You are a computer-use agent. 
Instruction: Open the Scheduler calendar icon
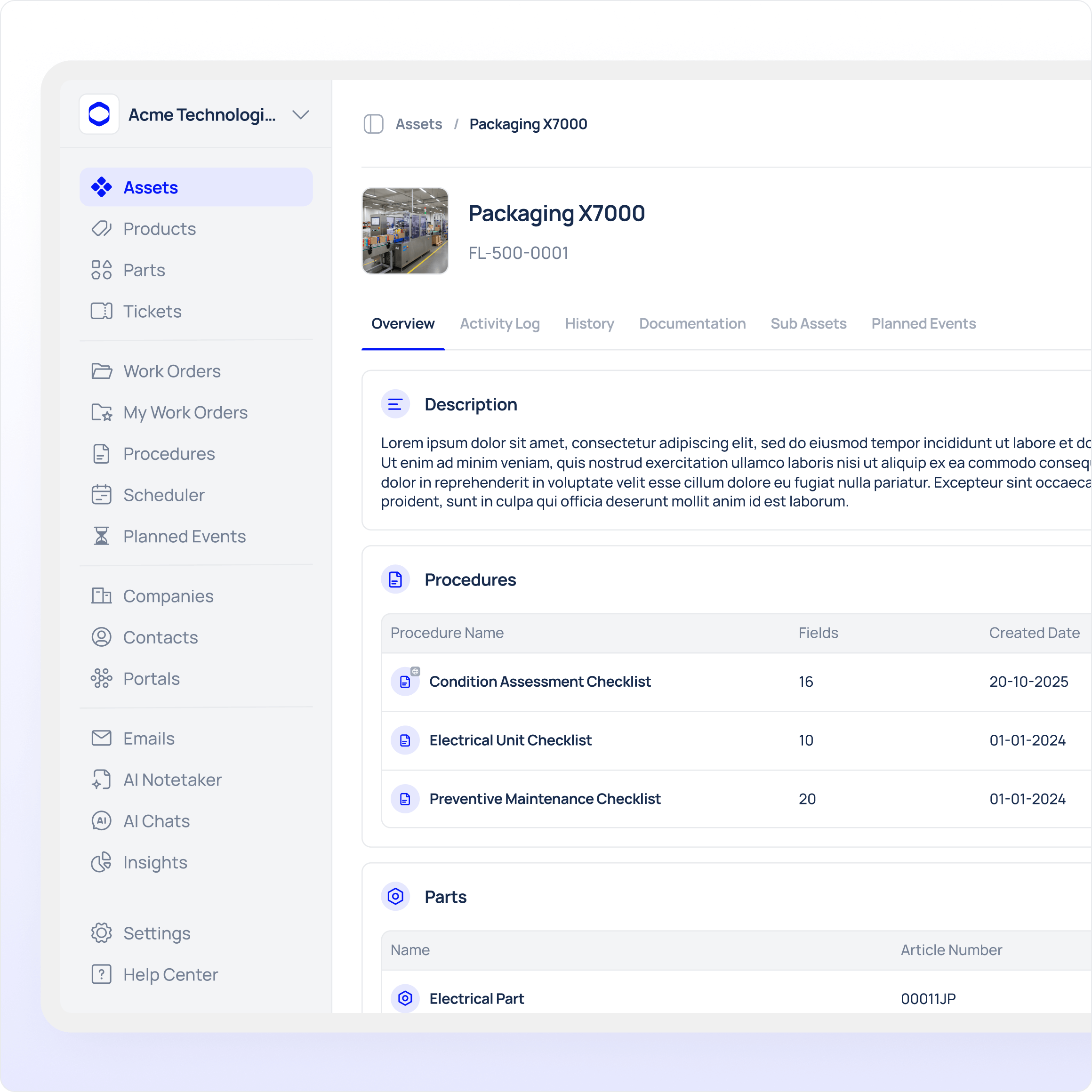coord(101,495)
